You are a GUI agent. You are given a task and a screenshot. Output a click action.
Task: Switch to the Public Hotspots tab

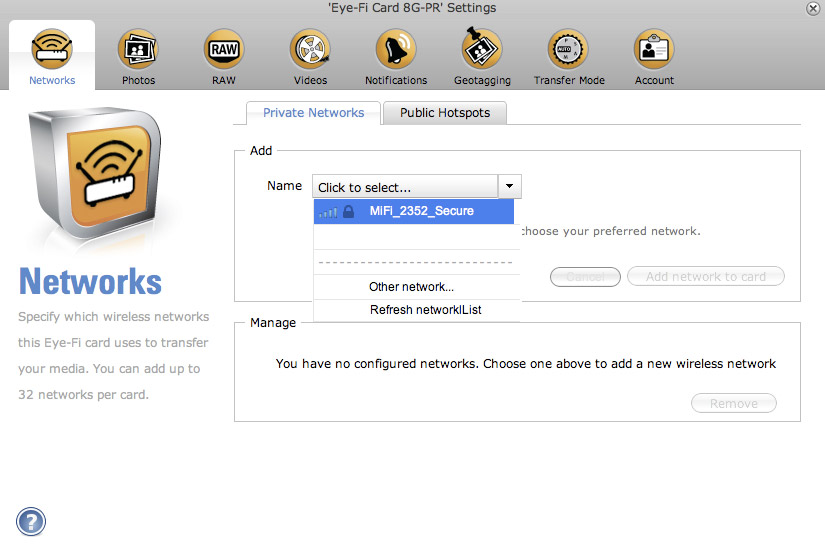click(x=445, y=113)
